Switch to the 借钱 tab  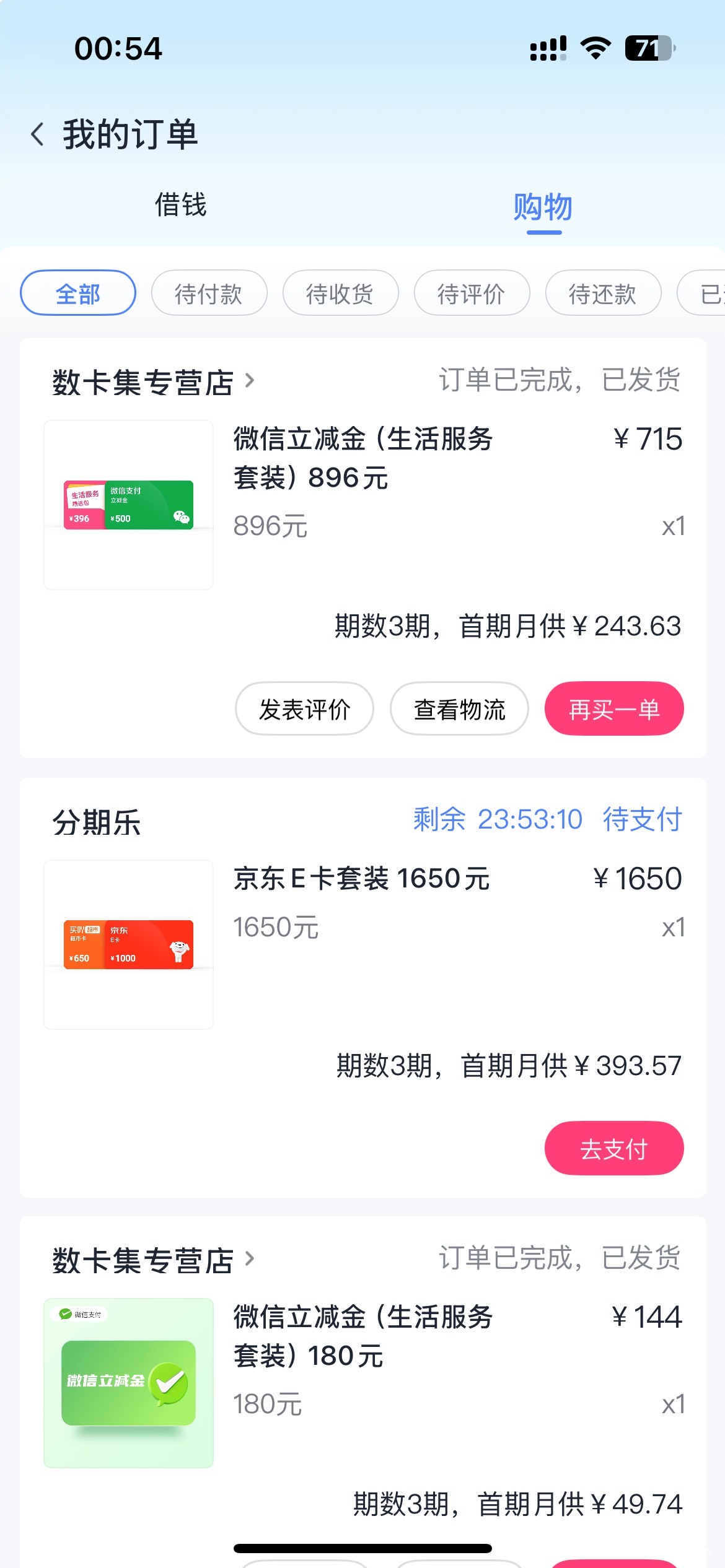pyautogui.click(x=180, y=205)
